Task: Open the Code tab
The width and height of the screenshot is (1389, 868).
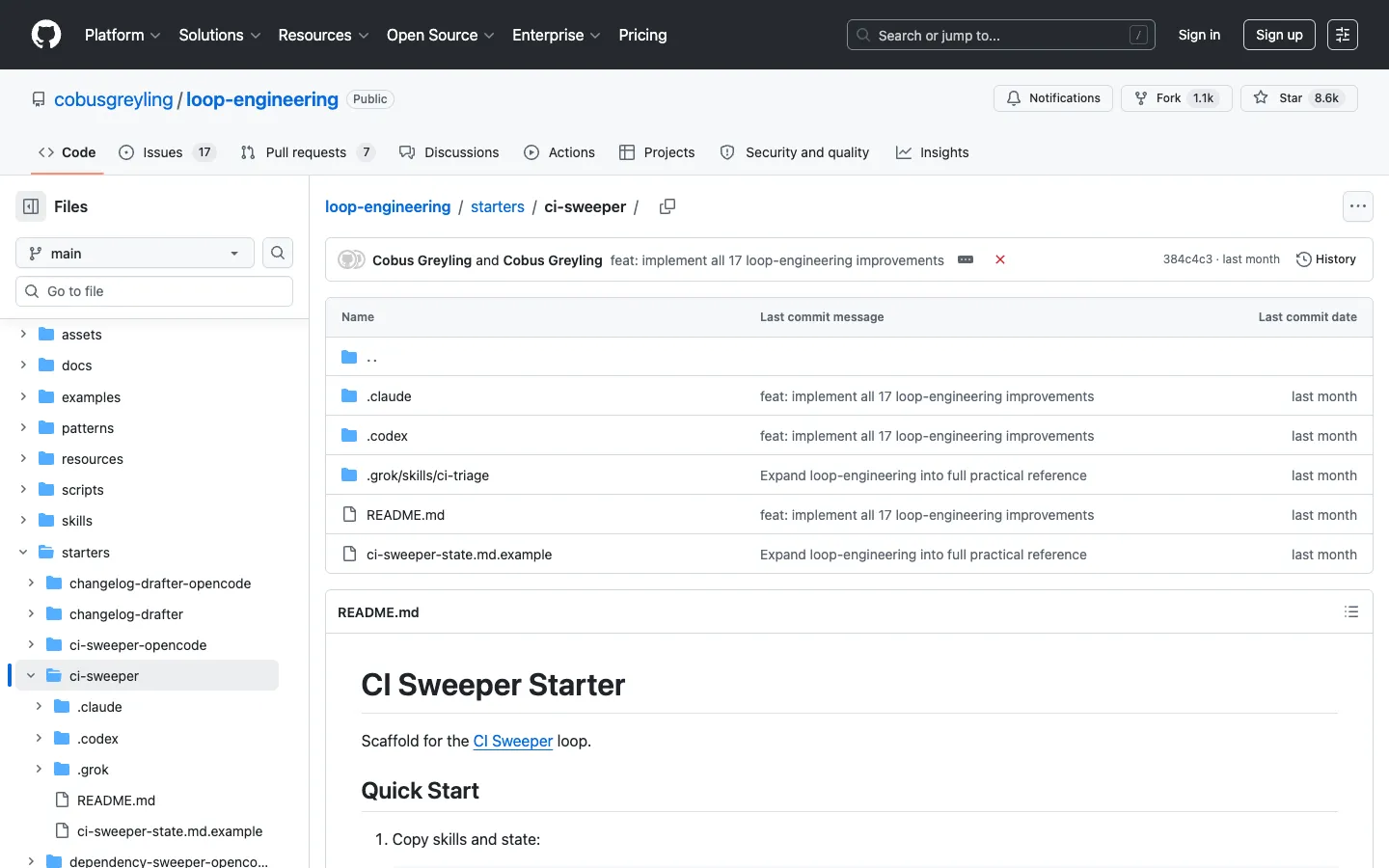Action: point(68,152)
